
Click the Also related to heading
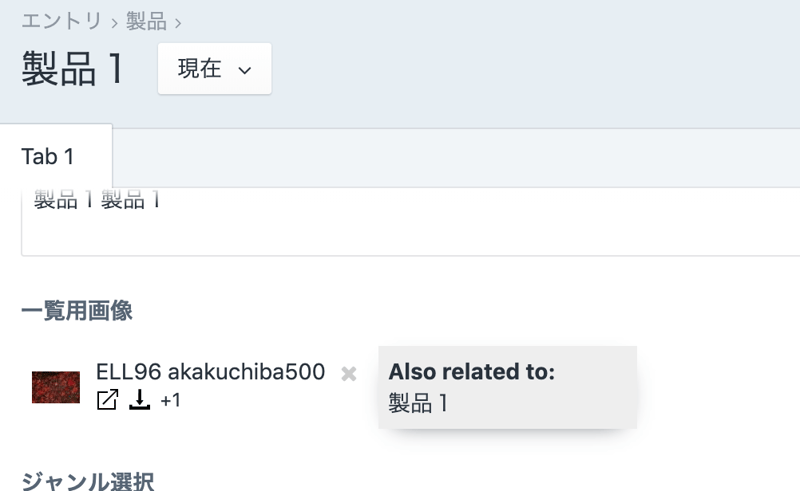click(x=471, y=372)
